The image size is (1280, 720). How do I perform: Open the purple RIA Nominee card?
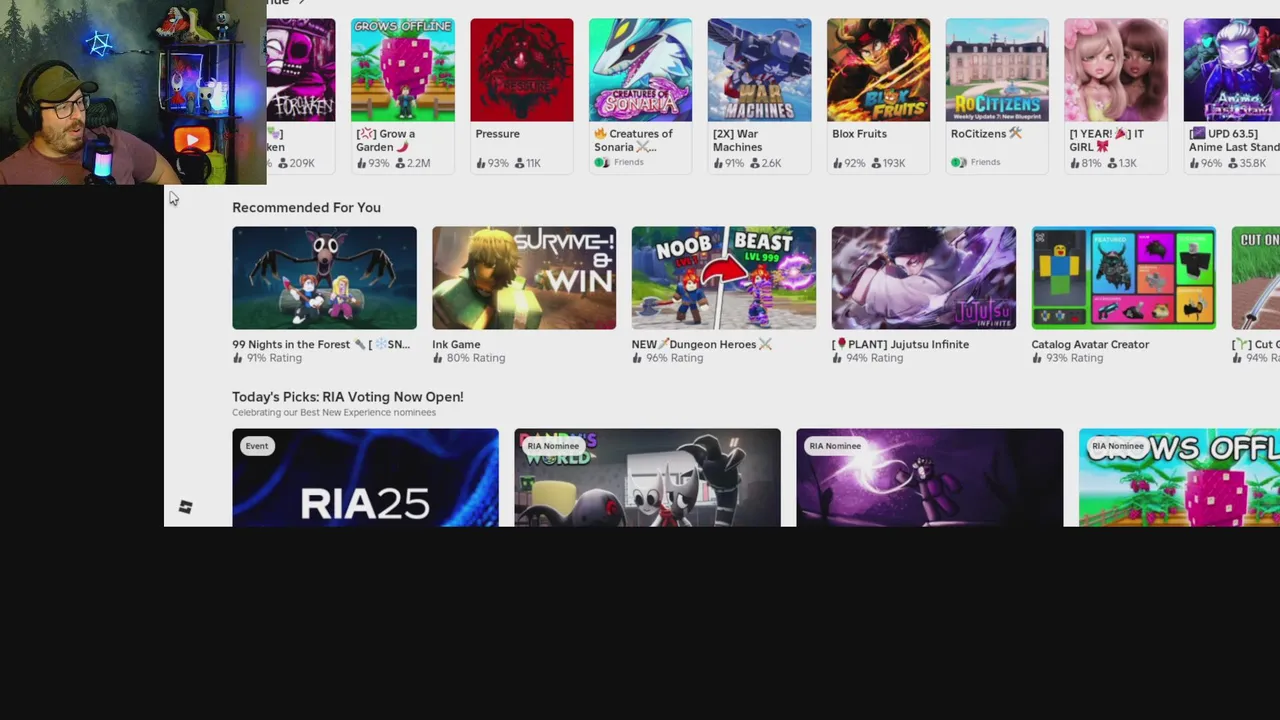(930, 478)
